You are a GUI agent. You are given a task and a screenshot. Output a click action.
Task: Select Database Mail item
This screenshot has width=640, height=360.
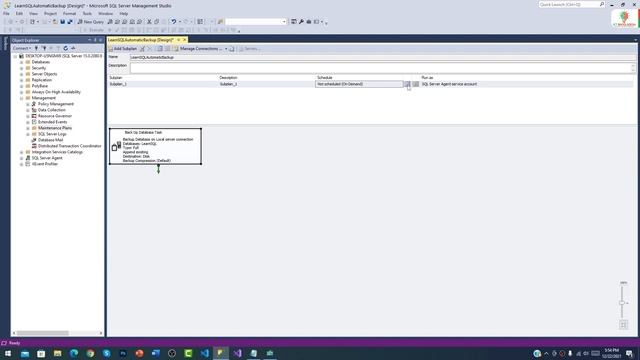coord(50,140)
